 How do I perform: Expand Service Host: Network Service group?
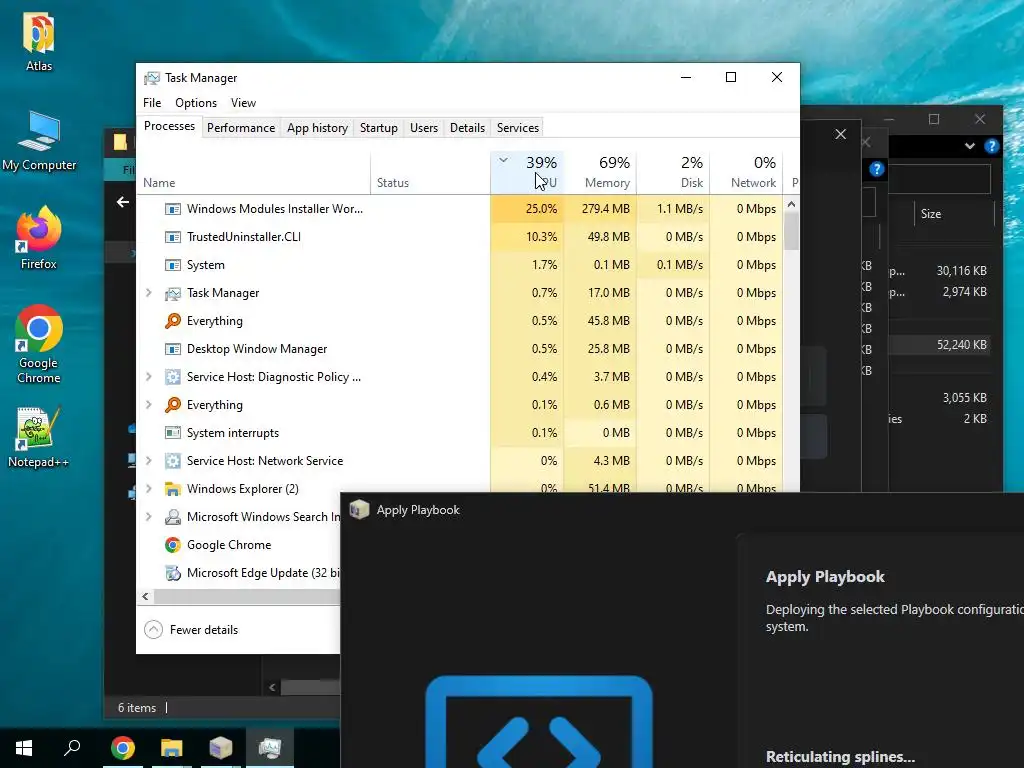click(x=149, y=460)
